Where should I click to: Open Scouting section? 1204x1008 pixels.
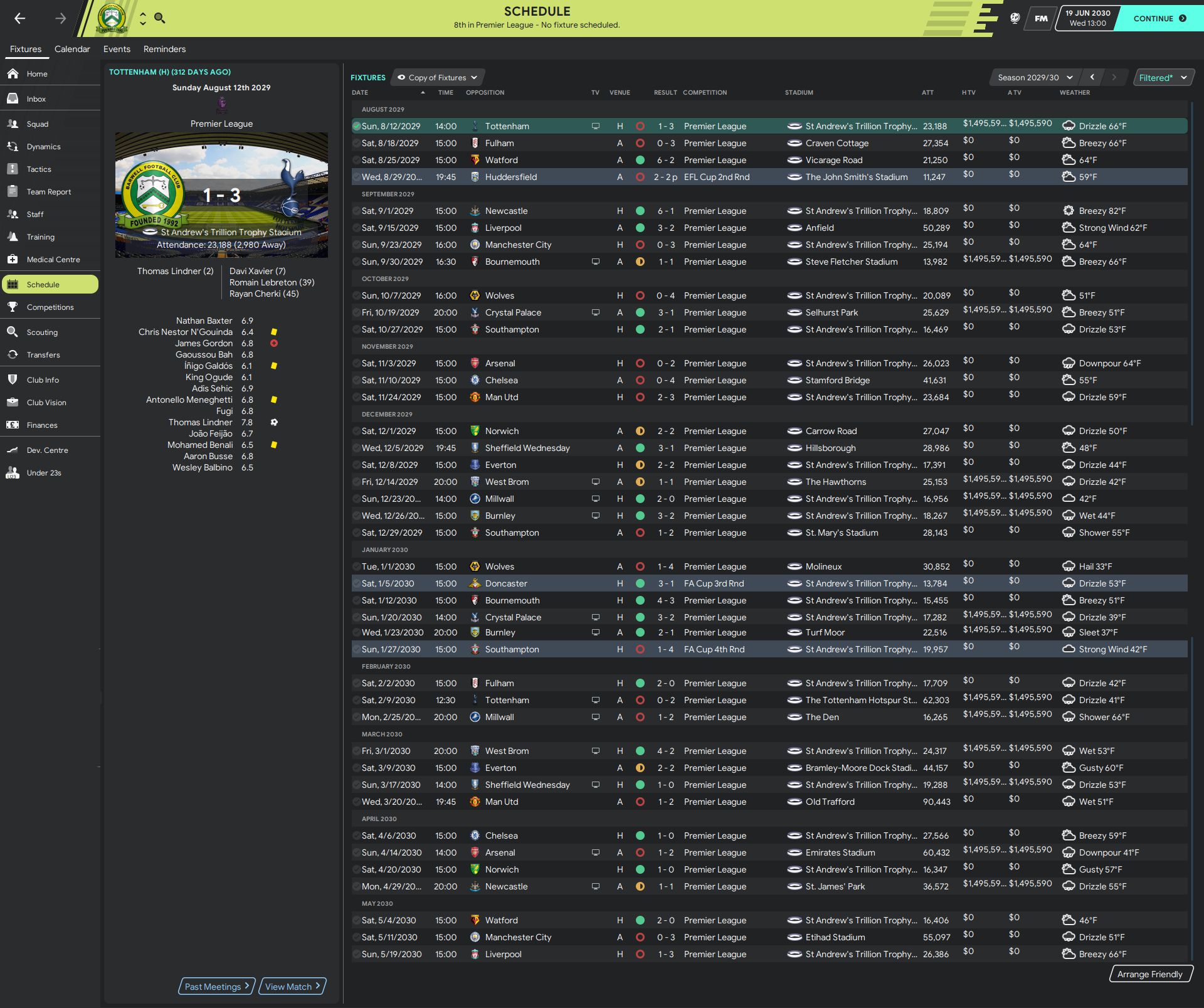pyautogui.click(x=50, y=332)
